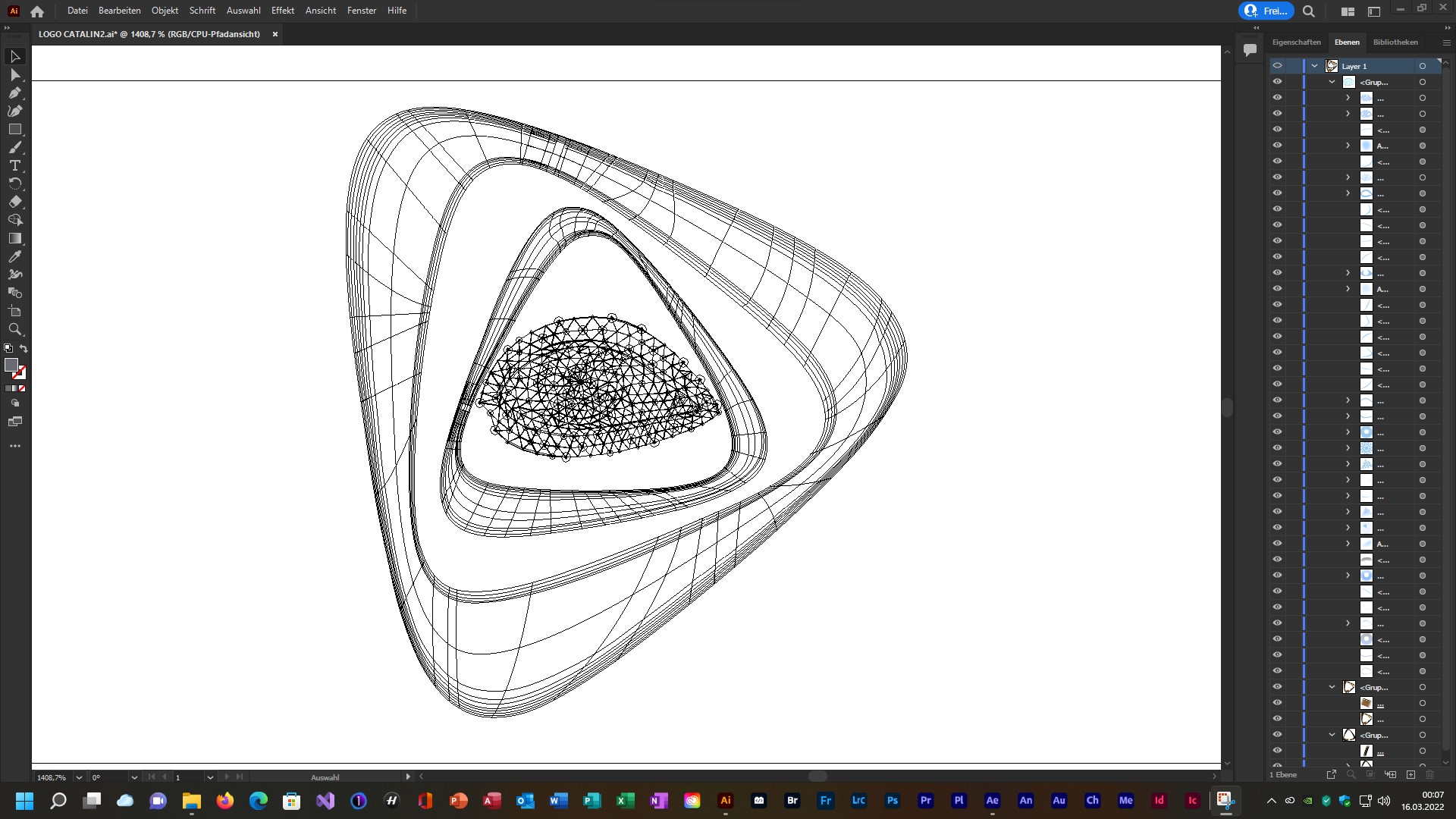Open the Effekt menu

point(282,11)
